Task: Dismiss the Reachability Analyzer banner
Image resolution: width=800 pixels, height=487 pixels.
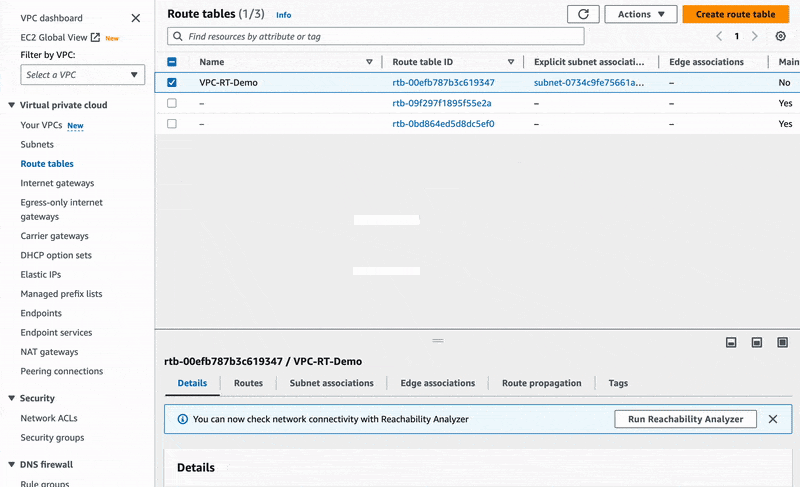Action: coord(772,419)
